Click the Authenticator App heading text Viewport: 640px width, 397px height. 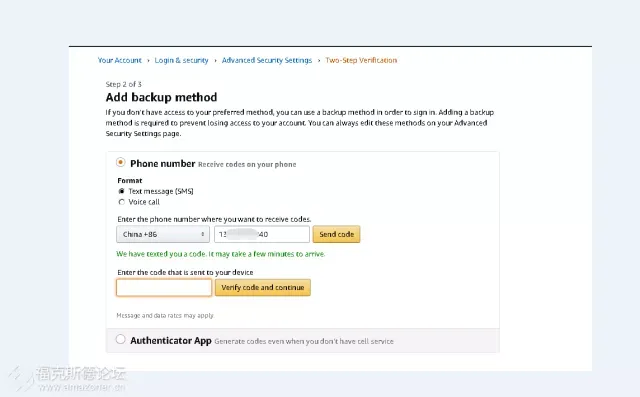click(x=171, y=341)
